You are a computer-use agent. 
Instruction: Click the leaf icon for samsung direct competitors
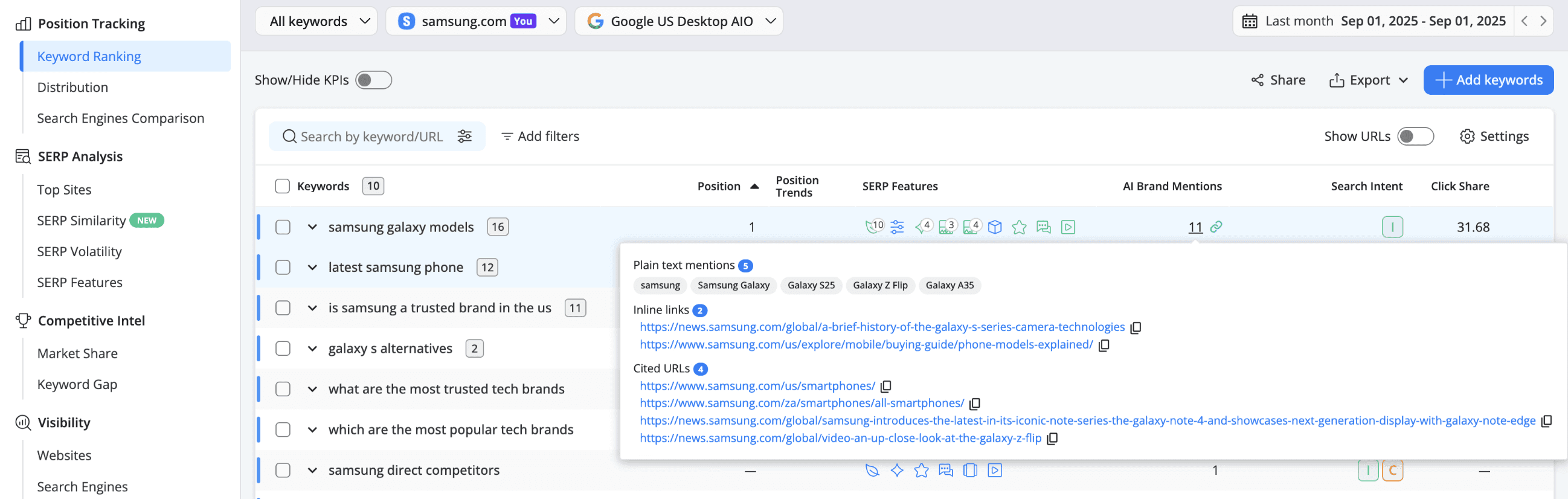[x=872, y=471]
